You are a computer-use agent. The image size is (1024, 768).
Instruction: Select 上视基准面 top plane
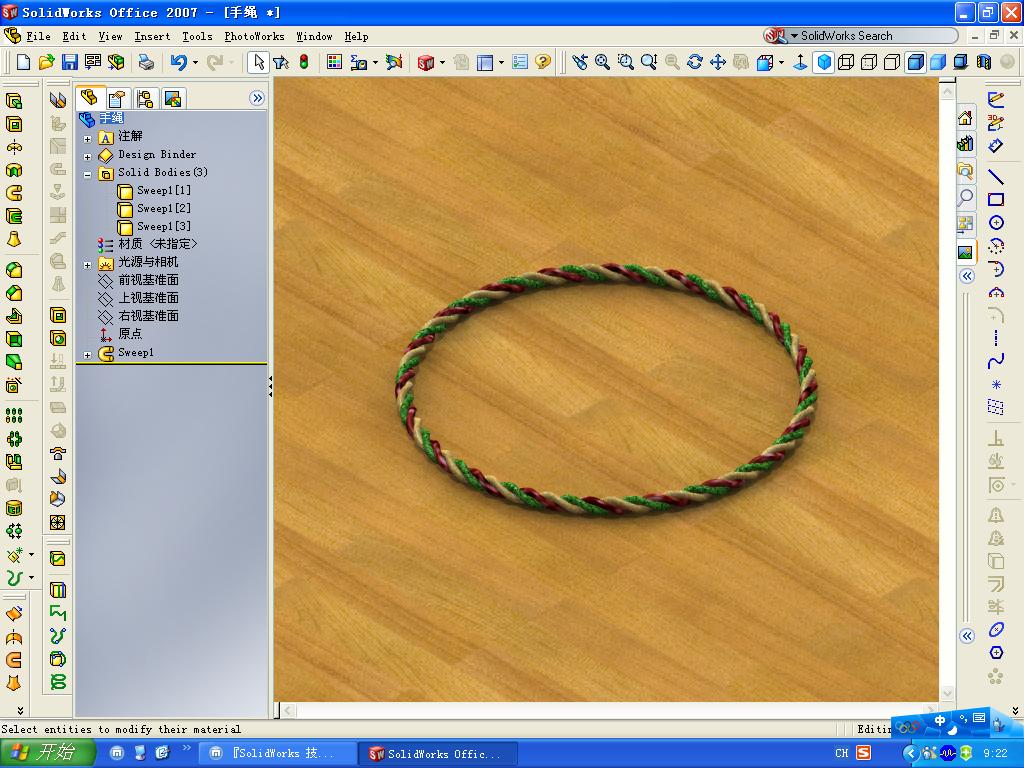(138, 298)
